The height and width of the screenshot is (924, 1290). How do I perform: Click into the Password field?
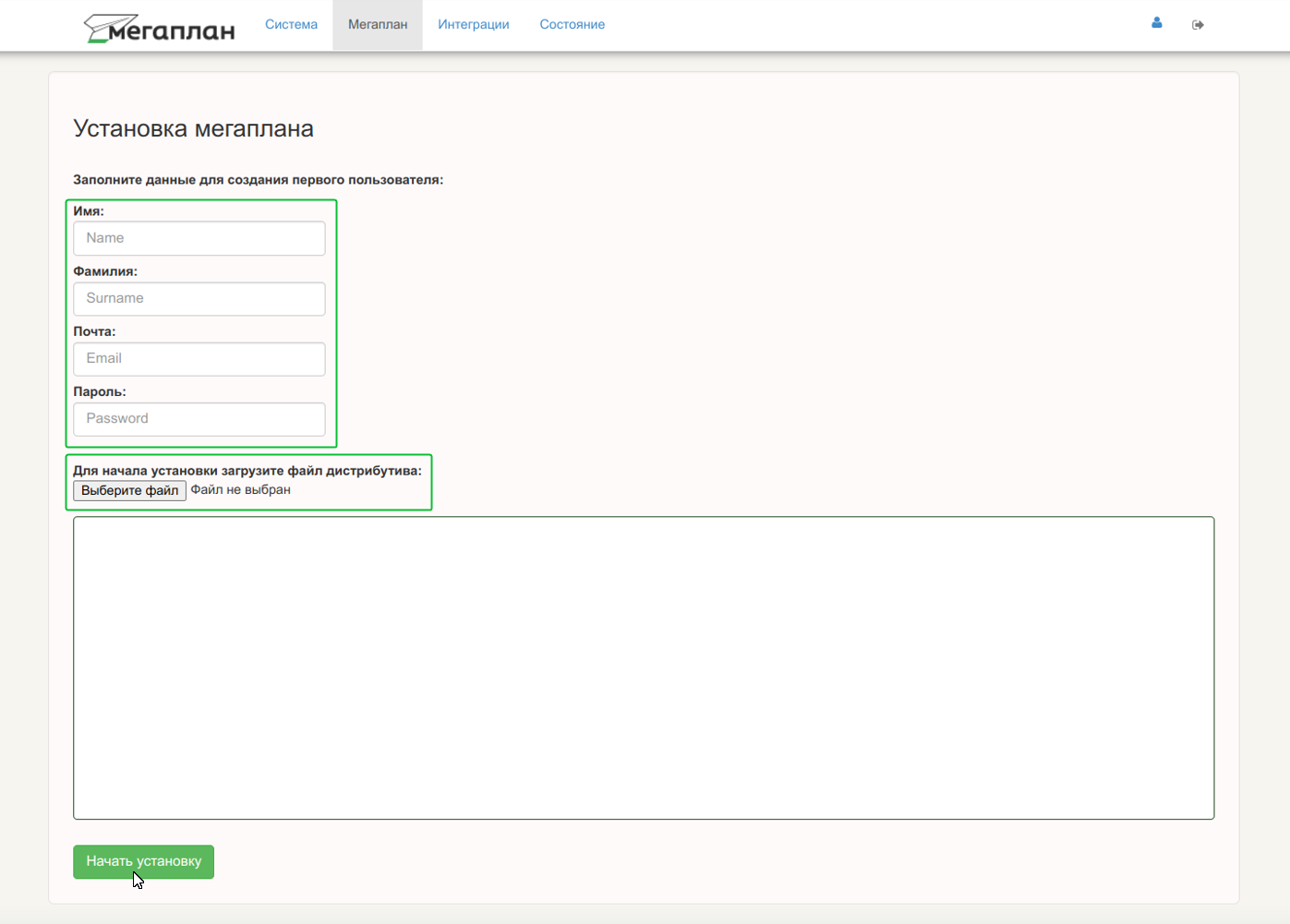[199, 418]
